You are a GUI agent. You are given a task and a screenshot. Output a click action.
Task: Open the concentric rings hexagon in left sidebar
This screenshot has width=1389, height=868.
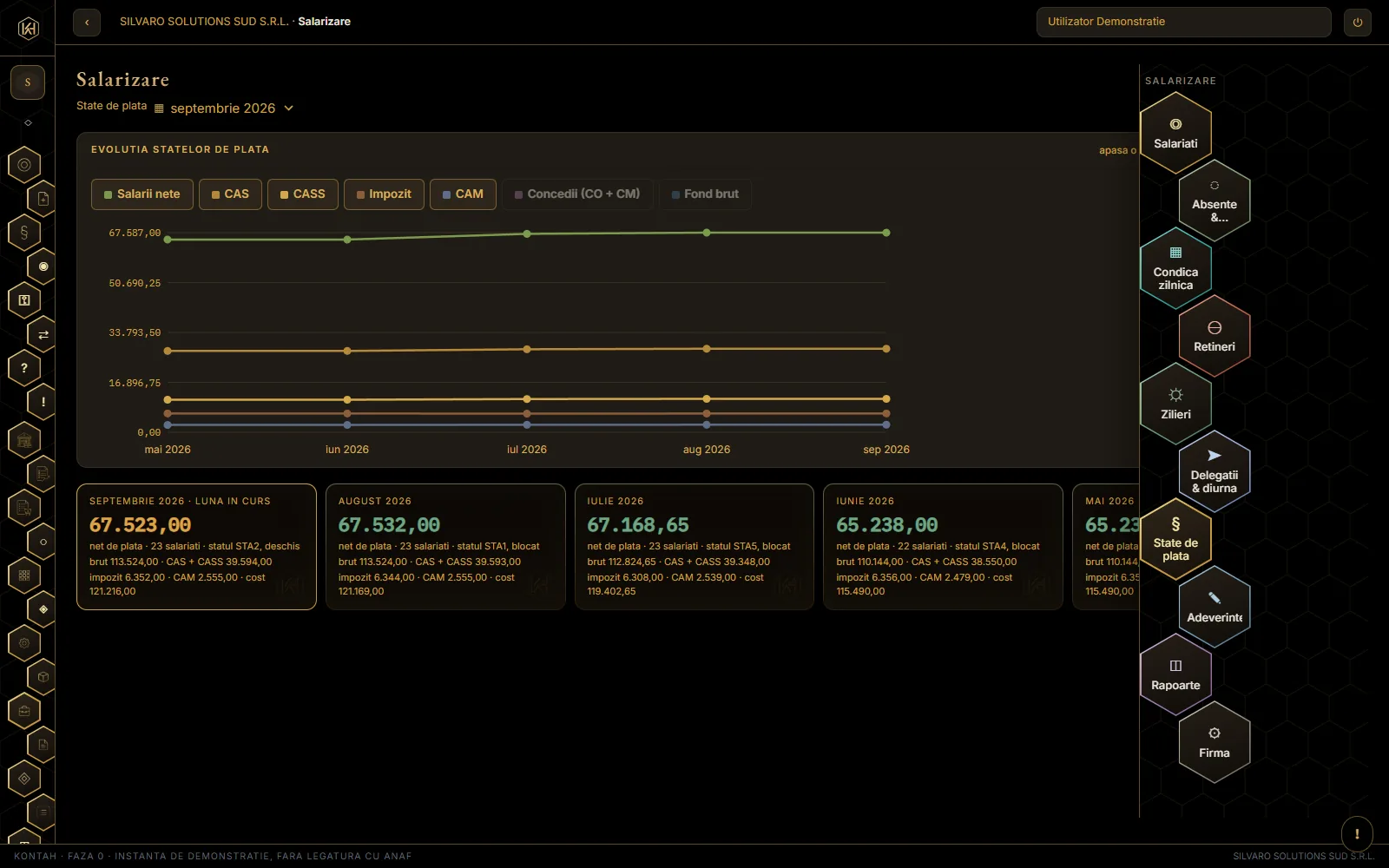(24, 165)
